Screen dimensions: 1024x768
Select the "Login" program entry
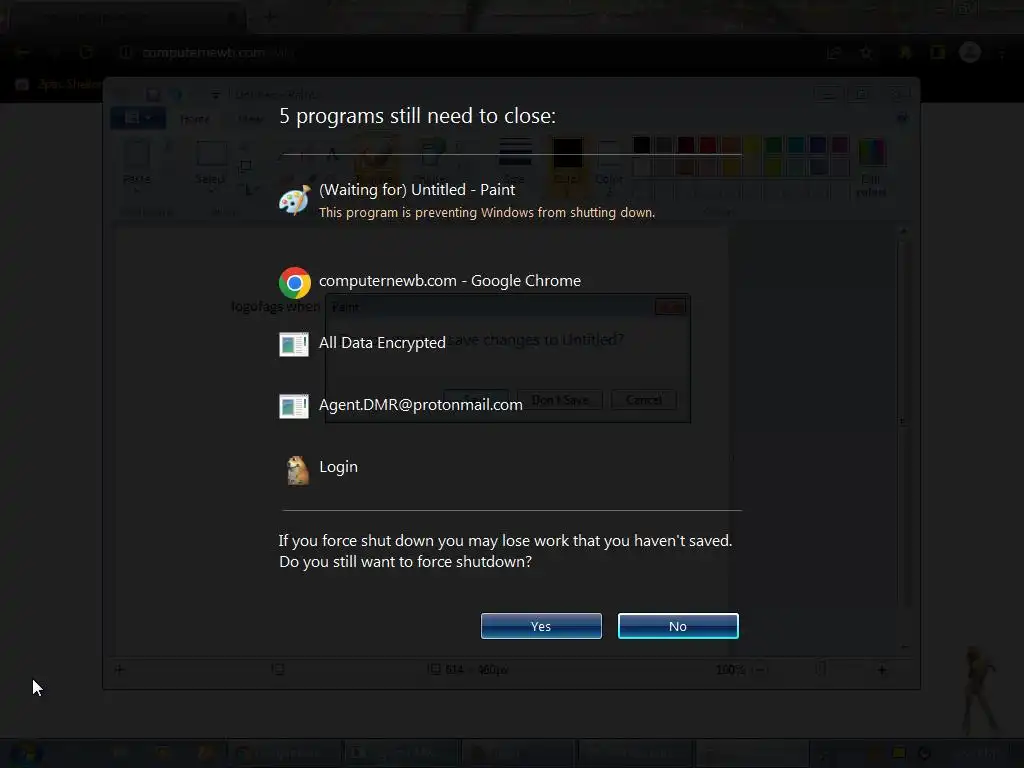click(x=338, y=467)
